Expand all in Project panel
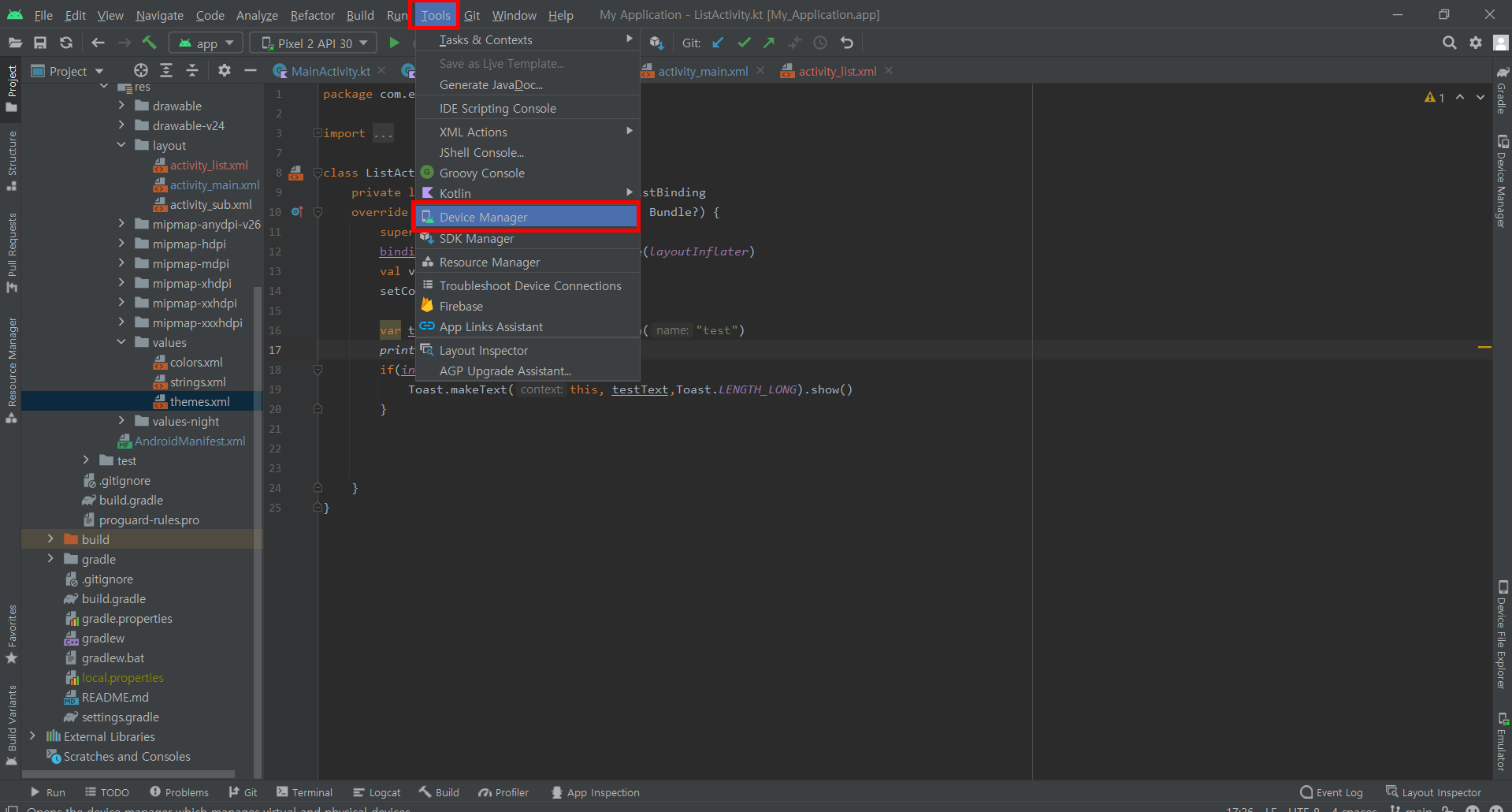This screenshot has height=812, width=1512. (166, 70)
